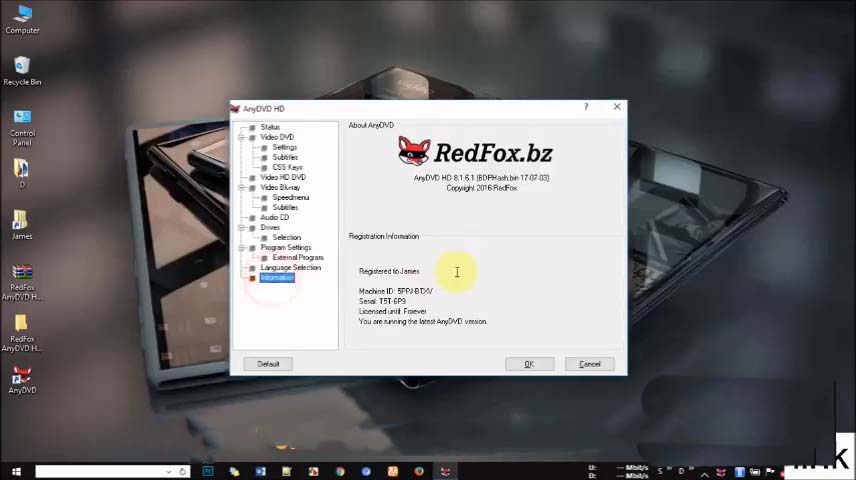Click the "Licensed until: Forever" line
Image resolution: width=856 pixels, height=480 pixels.
point(393,311)
